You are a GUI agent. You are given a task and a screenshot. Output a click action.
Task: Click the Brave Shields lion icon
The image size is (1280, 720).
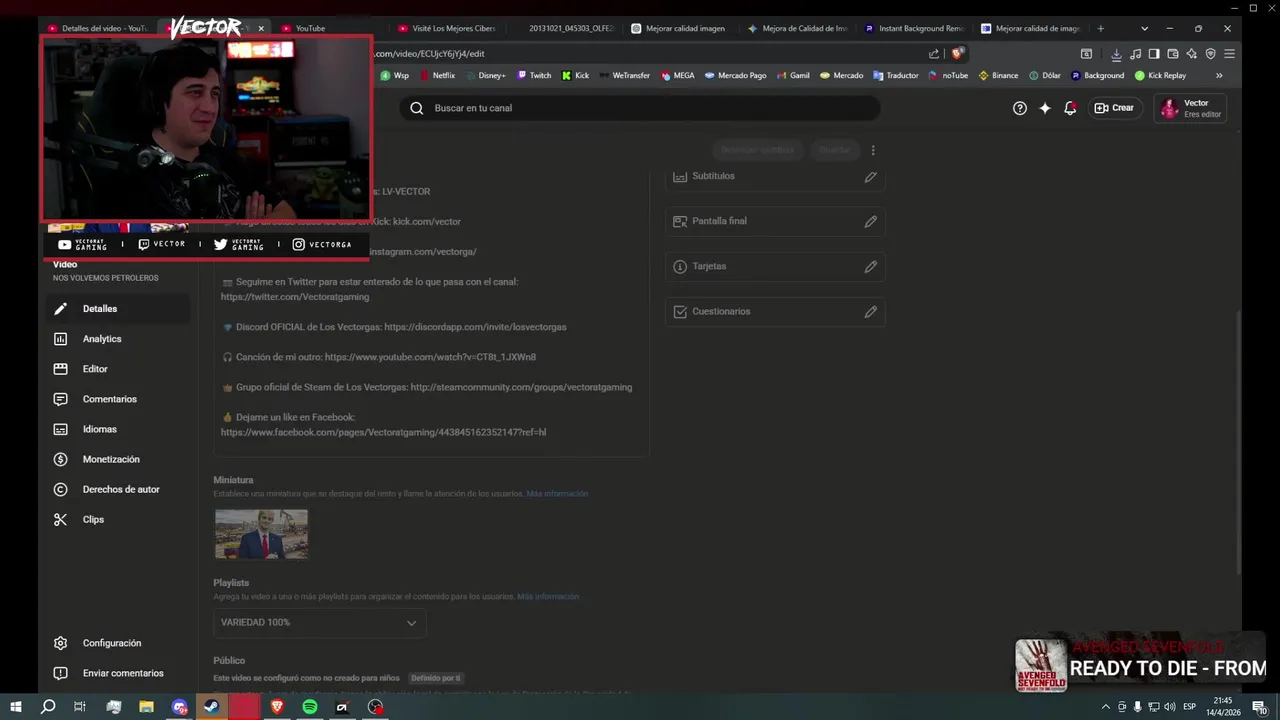(x=957, y=54)
